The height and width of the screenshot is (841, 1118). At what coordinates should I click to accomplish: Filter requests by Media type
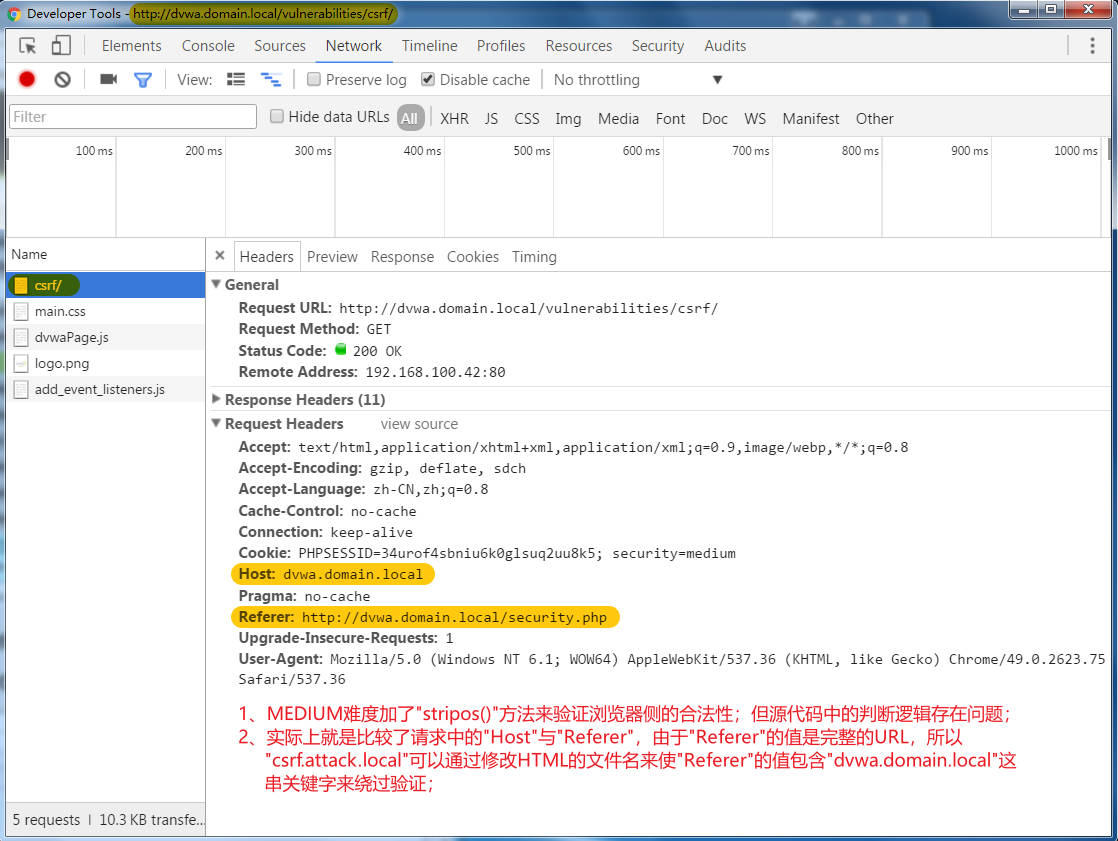(618, 118)
